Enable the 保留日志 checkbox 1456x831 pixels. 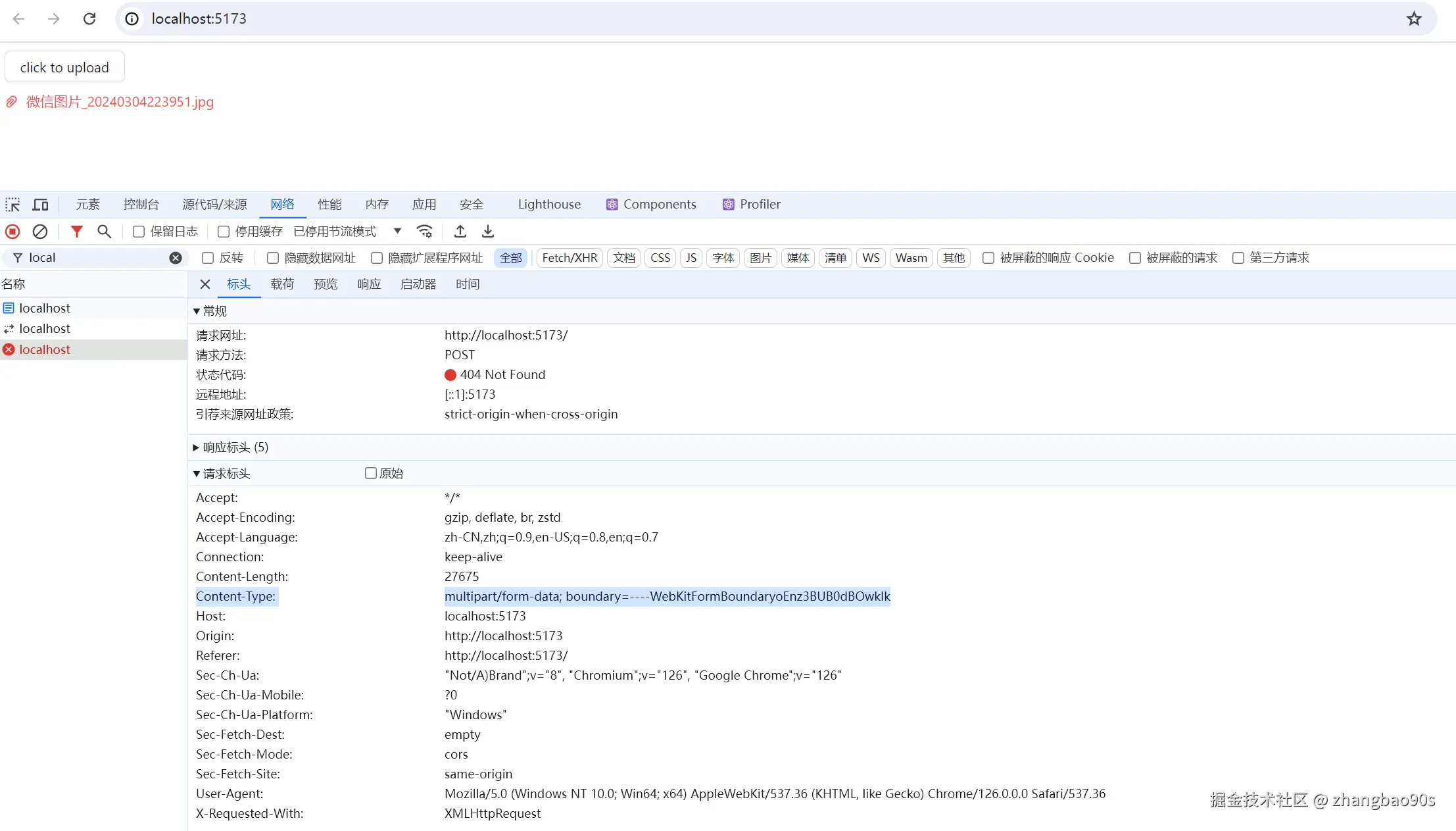[x=139, y=232]
